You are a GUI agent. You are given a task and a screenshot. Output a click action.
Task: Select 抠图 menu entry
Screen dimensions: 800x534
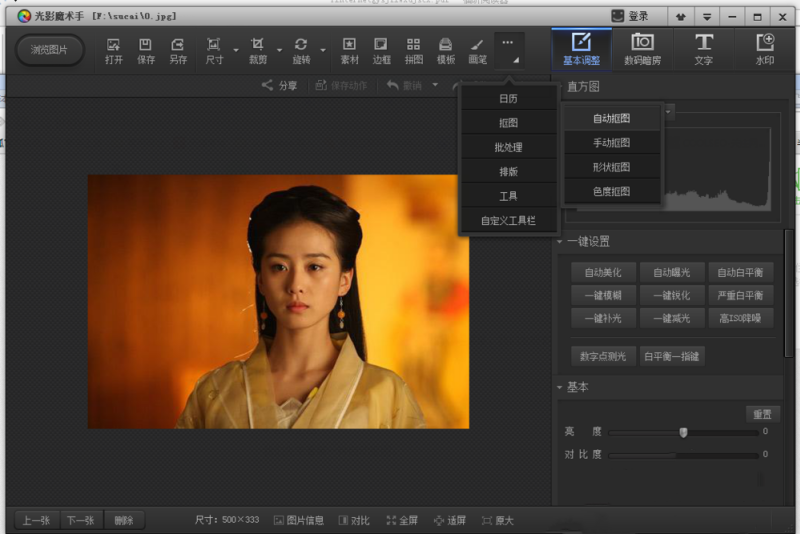click(508, 123)
